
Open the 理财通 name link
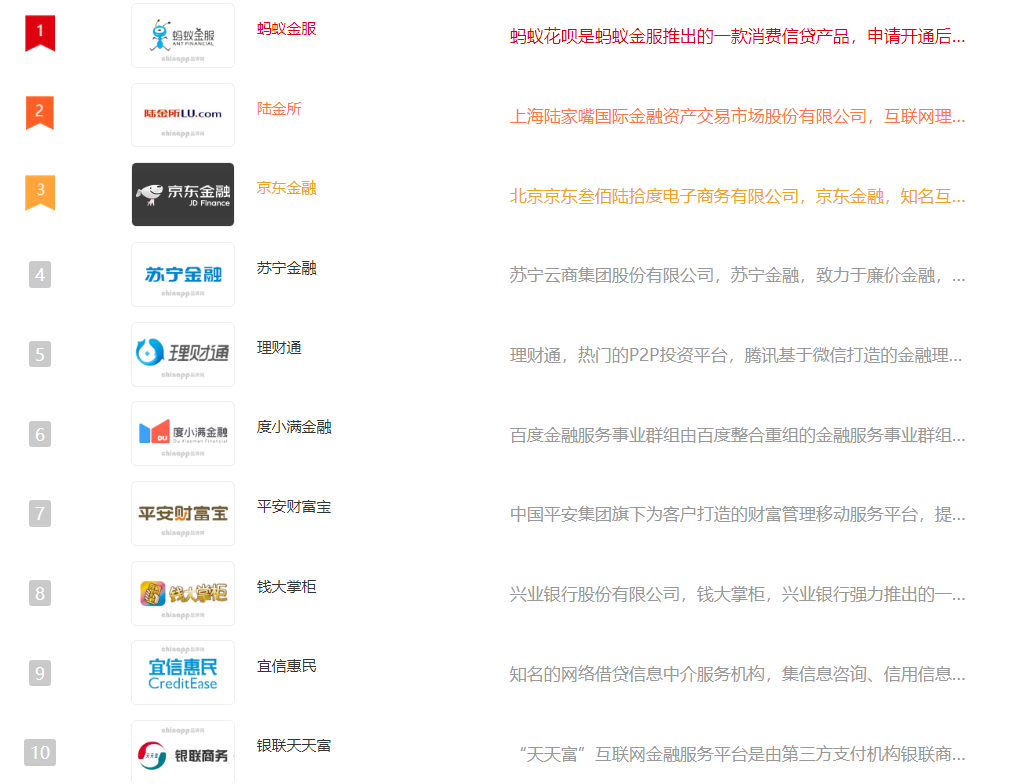pyautogui.click(x=279, y=348)
